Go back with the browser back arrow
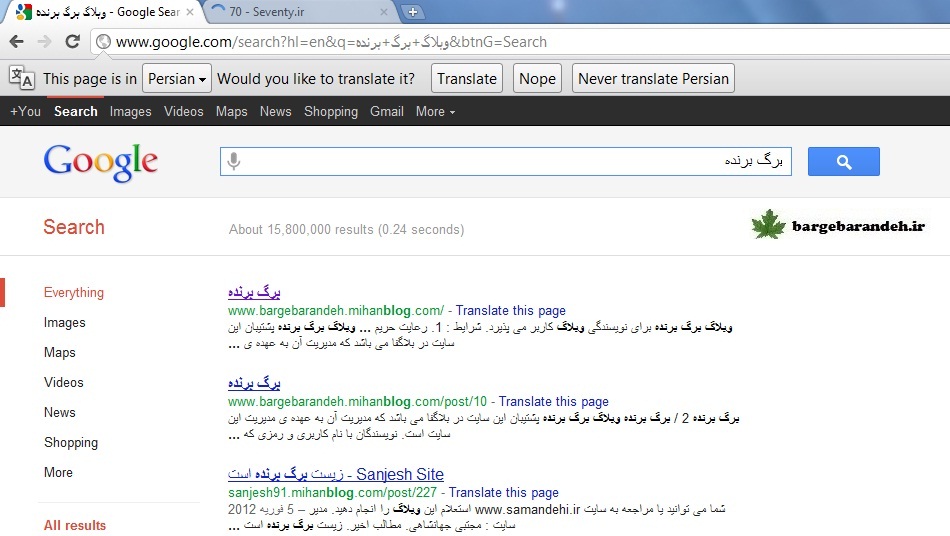This screenshot has height=536, width=950. pyautogui.click(x=17, y=42)
